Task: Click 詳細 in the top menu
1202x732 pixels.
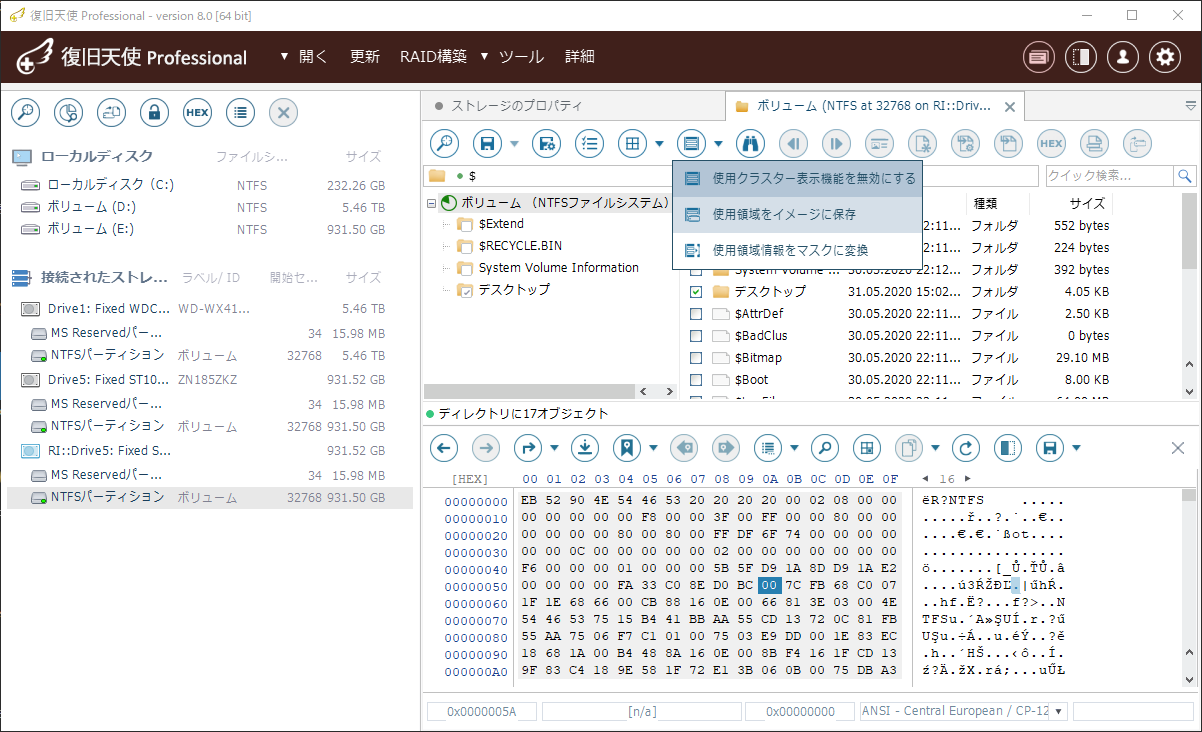Action: [x=580, y=57]
